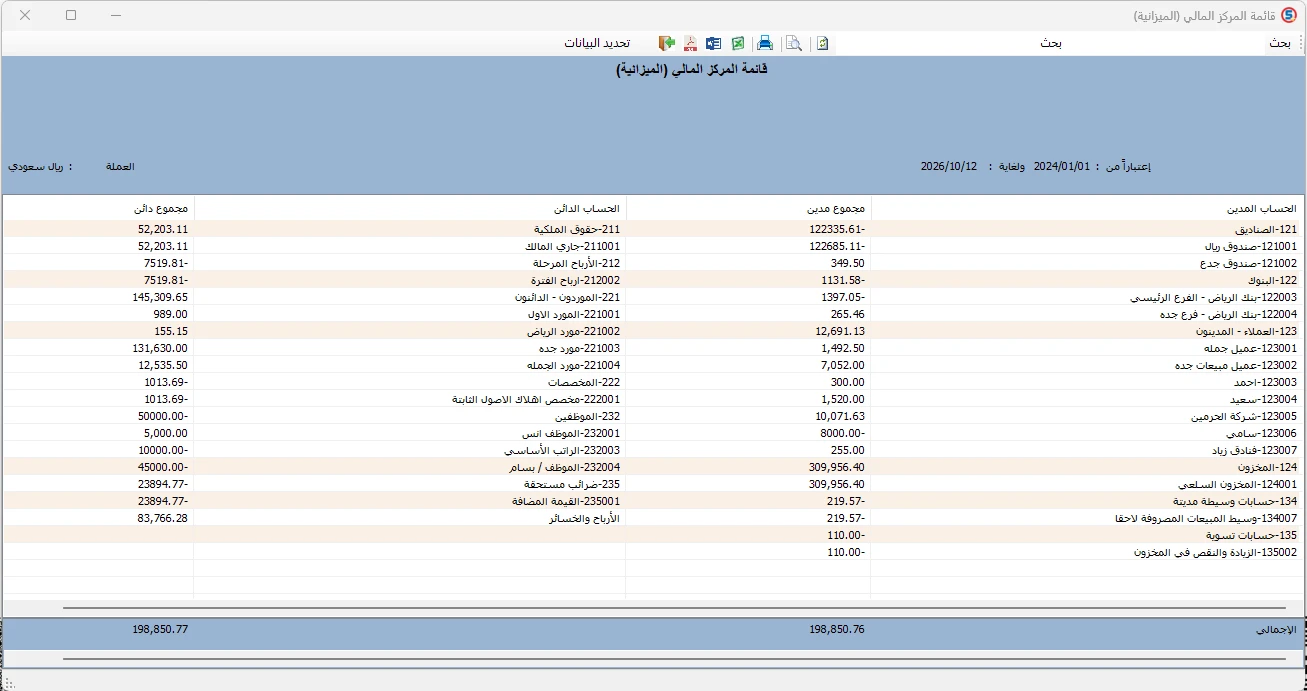This screenshot has width=1307, height=691.
Task: Click the الحساب الدائن column header
Action: coord(587,209)
